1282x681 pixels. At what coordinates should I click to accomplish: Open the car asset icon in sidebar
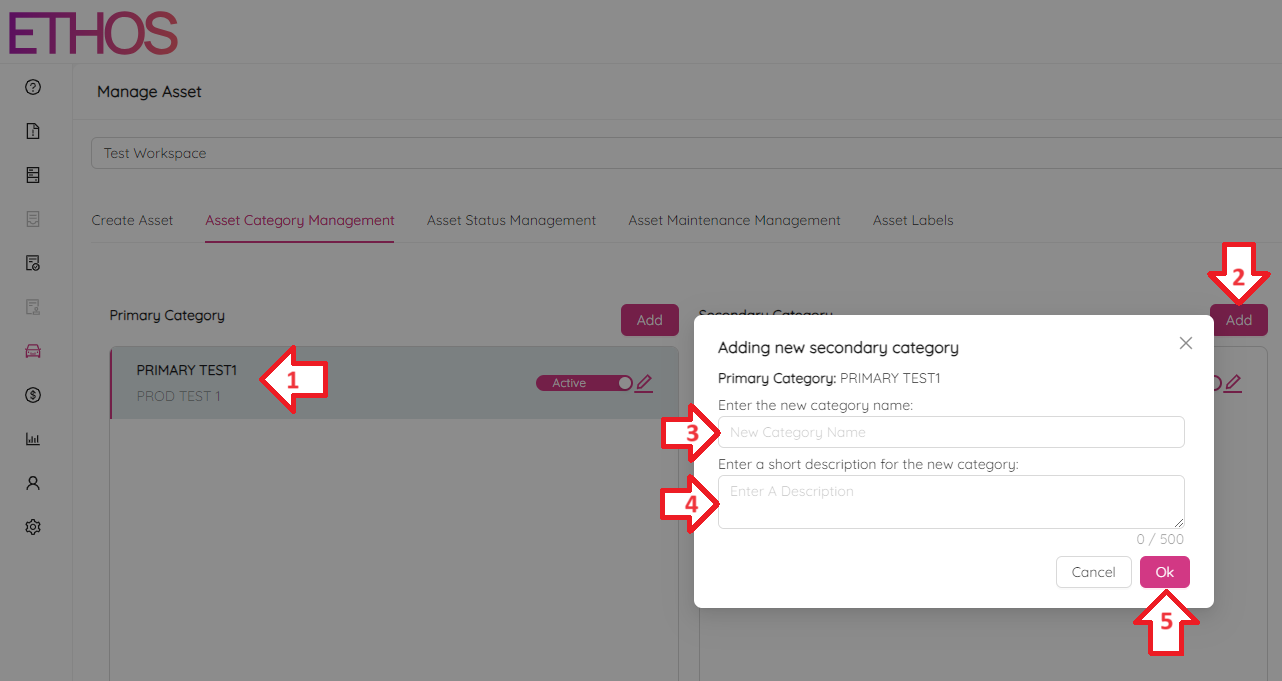[x=33, y=351]
